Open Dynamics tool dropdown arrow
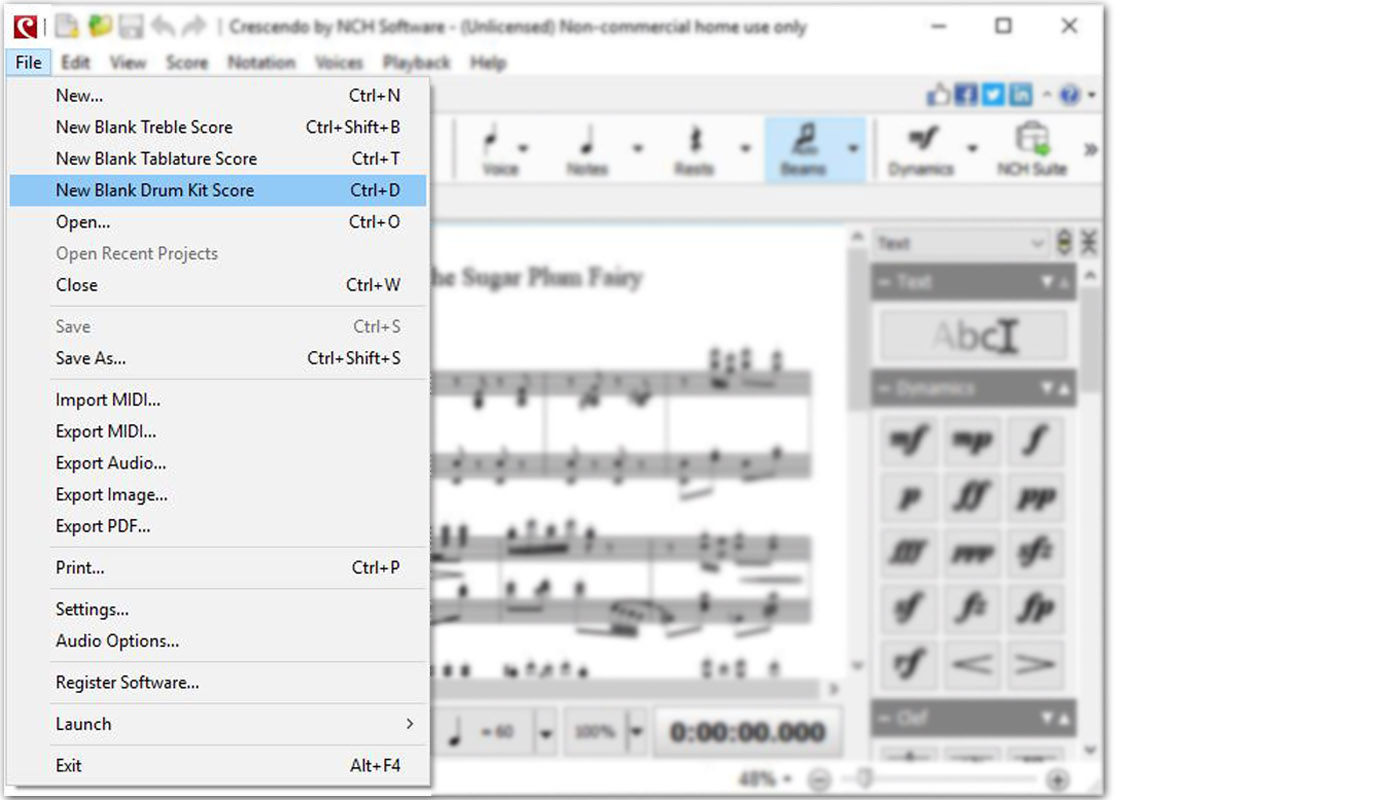The width and height of the screenshot is (1384, 800). click(x=972, y=149)
